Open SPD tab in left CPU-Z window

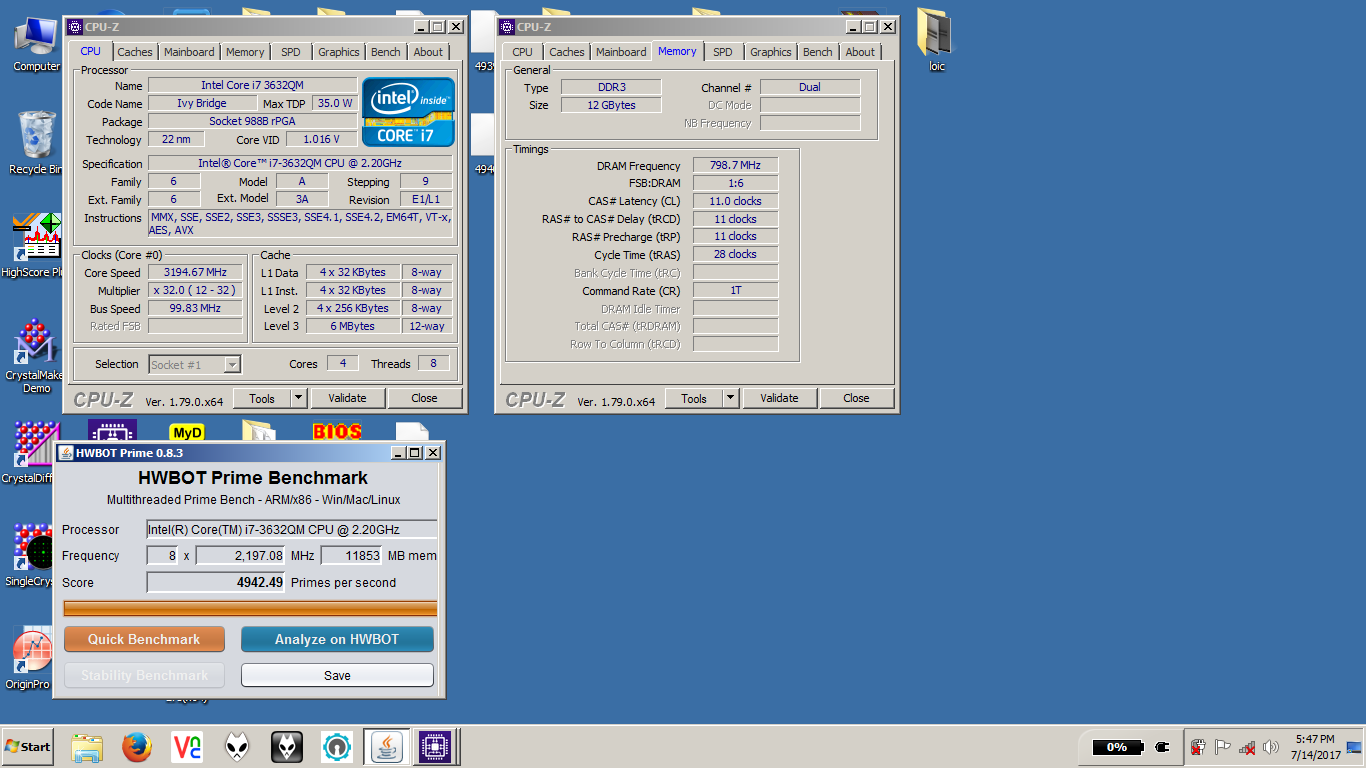[x=290, y=52]
